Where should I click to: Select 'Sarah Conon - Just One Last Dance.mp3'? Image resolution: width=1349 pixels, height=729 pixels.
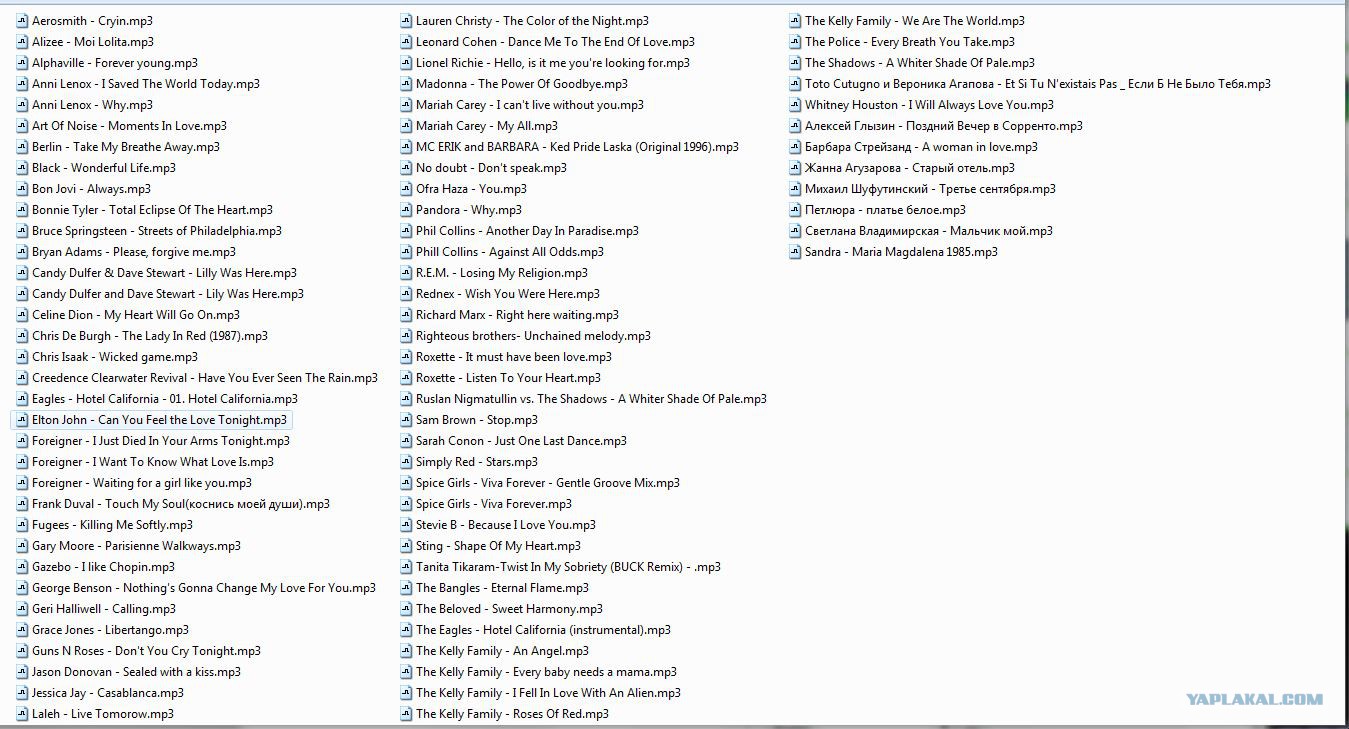pyautogui.click(x=521, y=441)
